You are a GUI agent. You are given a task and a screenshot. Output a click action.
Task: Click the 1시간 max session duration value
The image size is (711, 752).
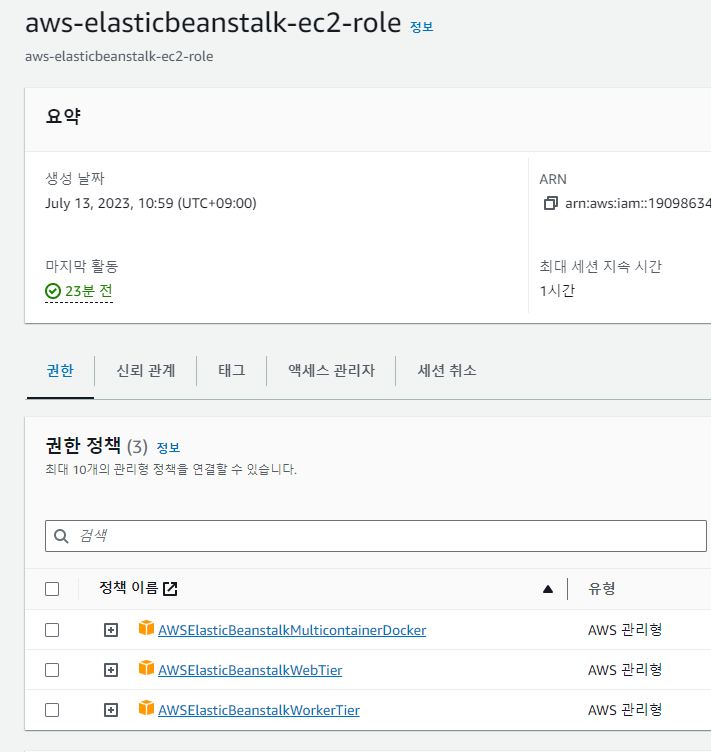pyautogui.click(x=557, y=291)
